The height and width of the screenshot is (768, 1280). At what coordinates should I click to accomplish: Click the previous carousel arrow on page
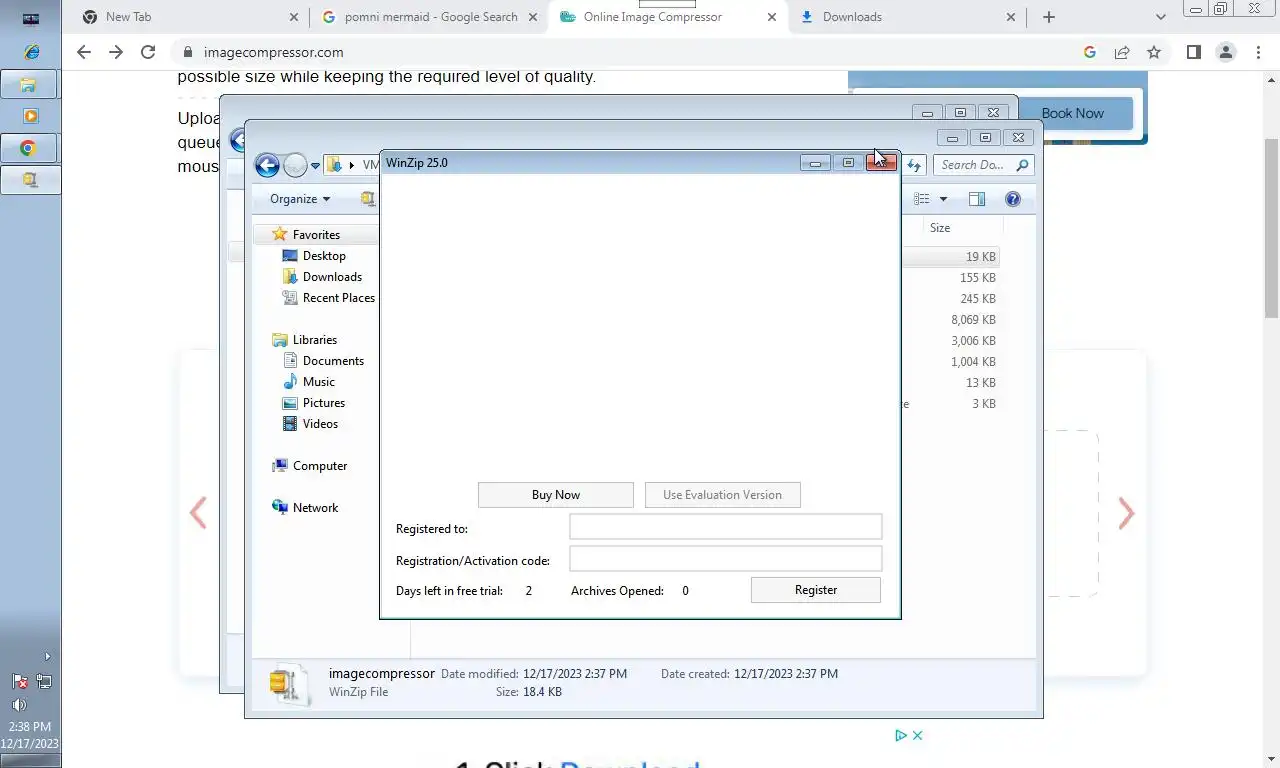tap(198, 513)
